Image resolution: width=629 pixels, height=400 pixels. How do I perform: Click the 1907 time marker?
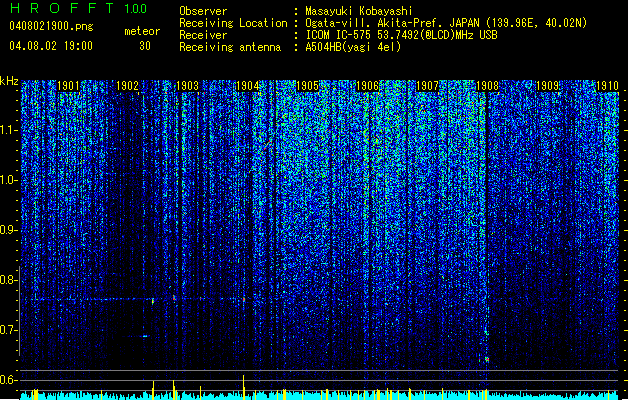427,86
